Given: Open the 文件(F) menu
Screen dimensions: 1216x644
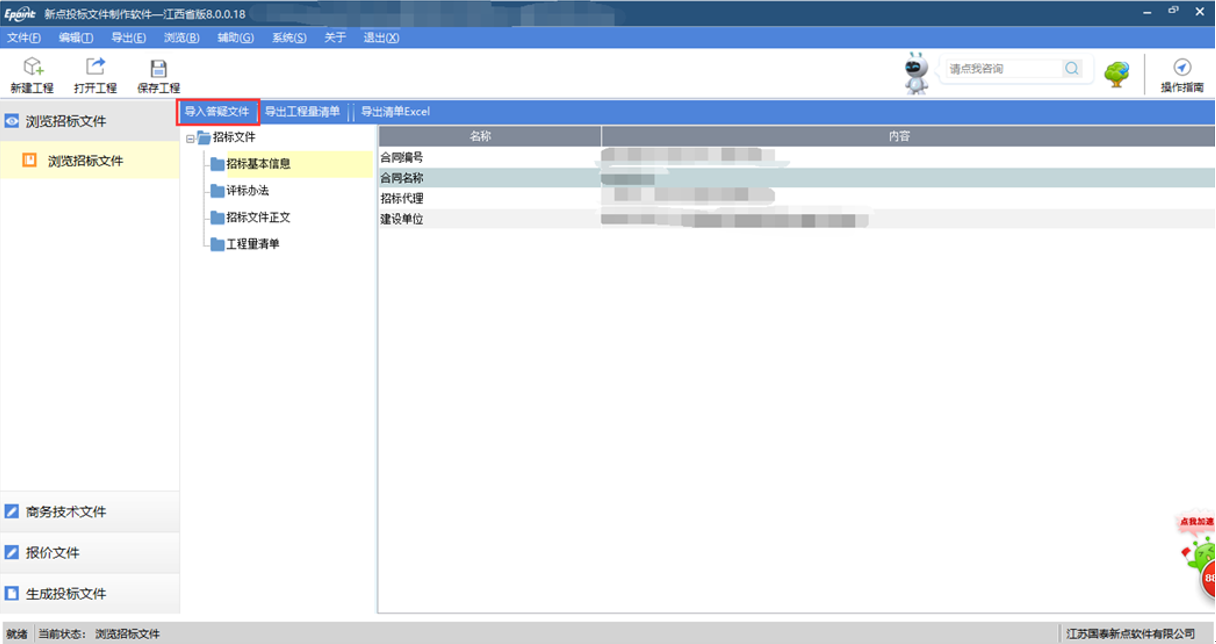Looking at the screenshot, I should point(24,38).
